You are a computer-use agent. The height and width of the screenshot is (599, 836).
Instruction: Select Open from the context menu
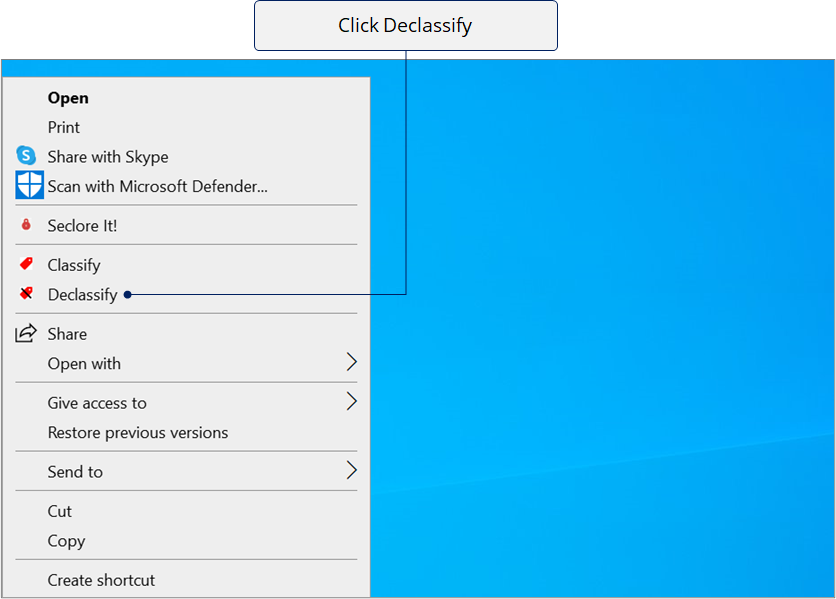pos(186,98)
